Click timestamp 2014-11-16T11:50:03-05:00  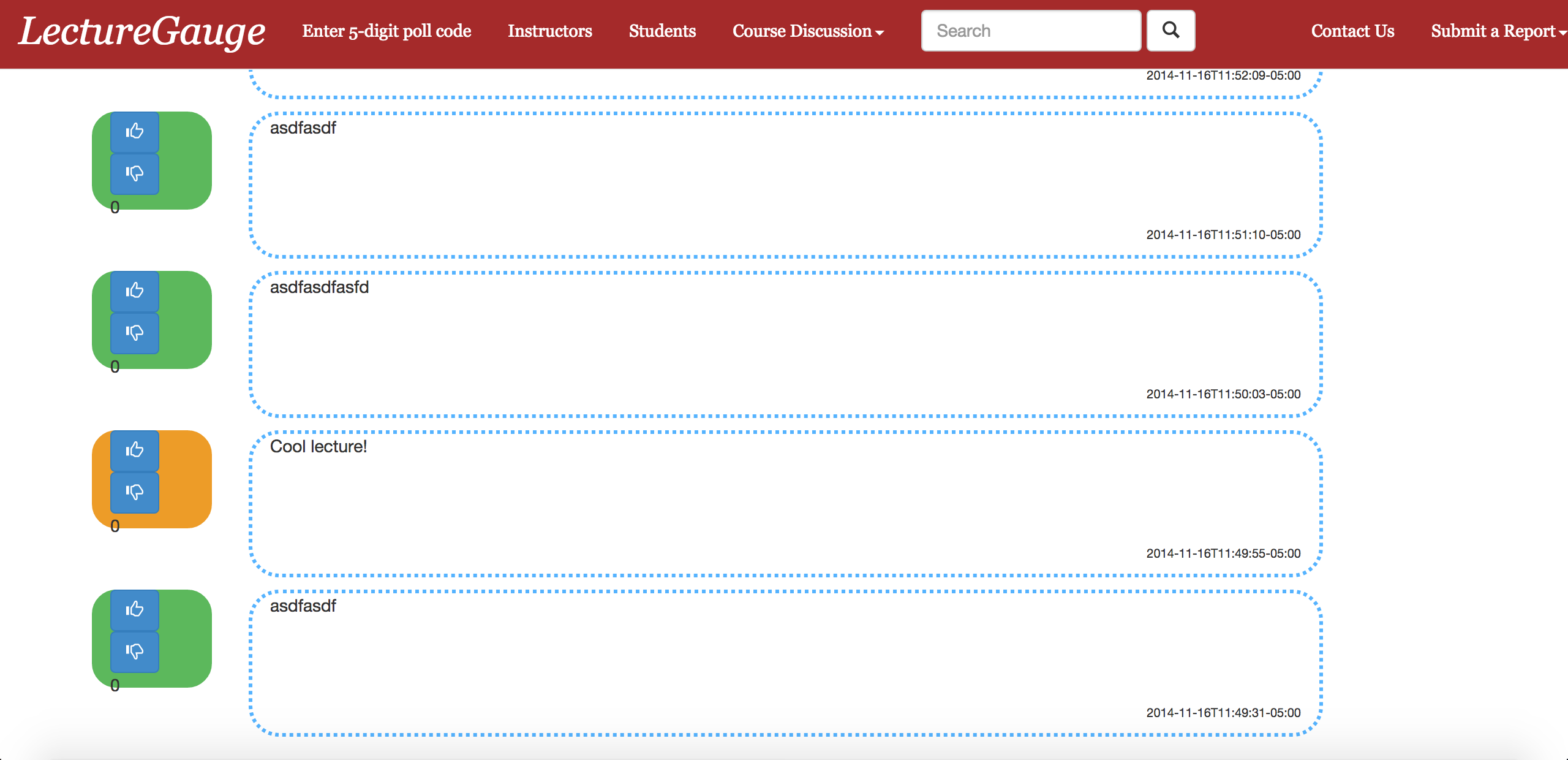pyautogui.click(x=1223, y=394)
